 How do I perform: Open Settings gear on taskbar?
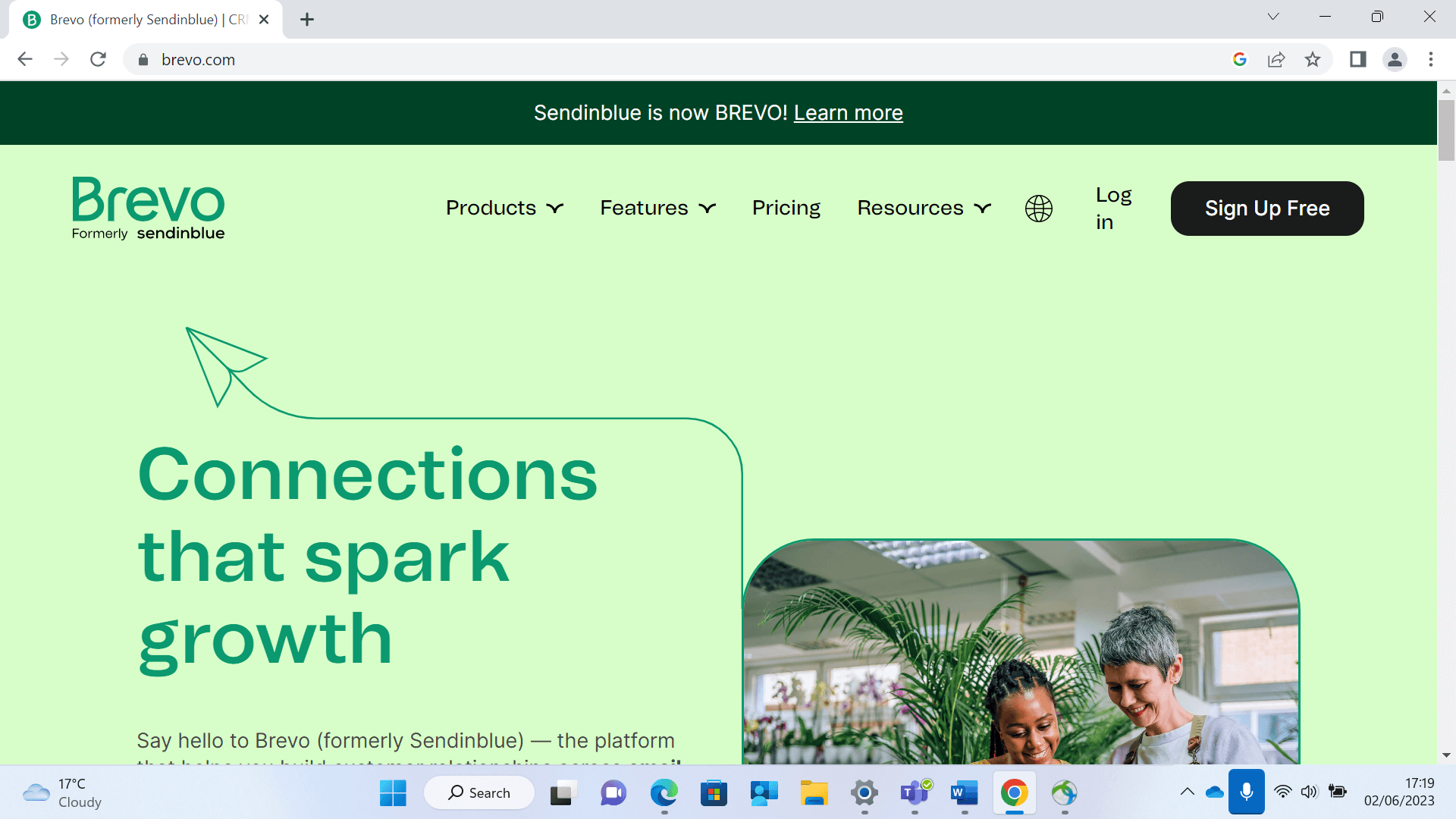864,793
